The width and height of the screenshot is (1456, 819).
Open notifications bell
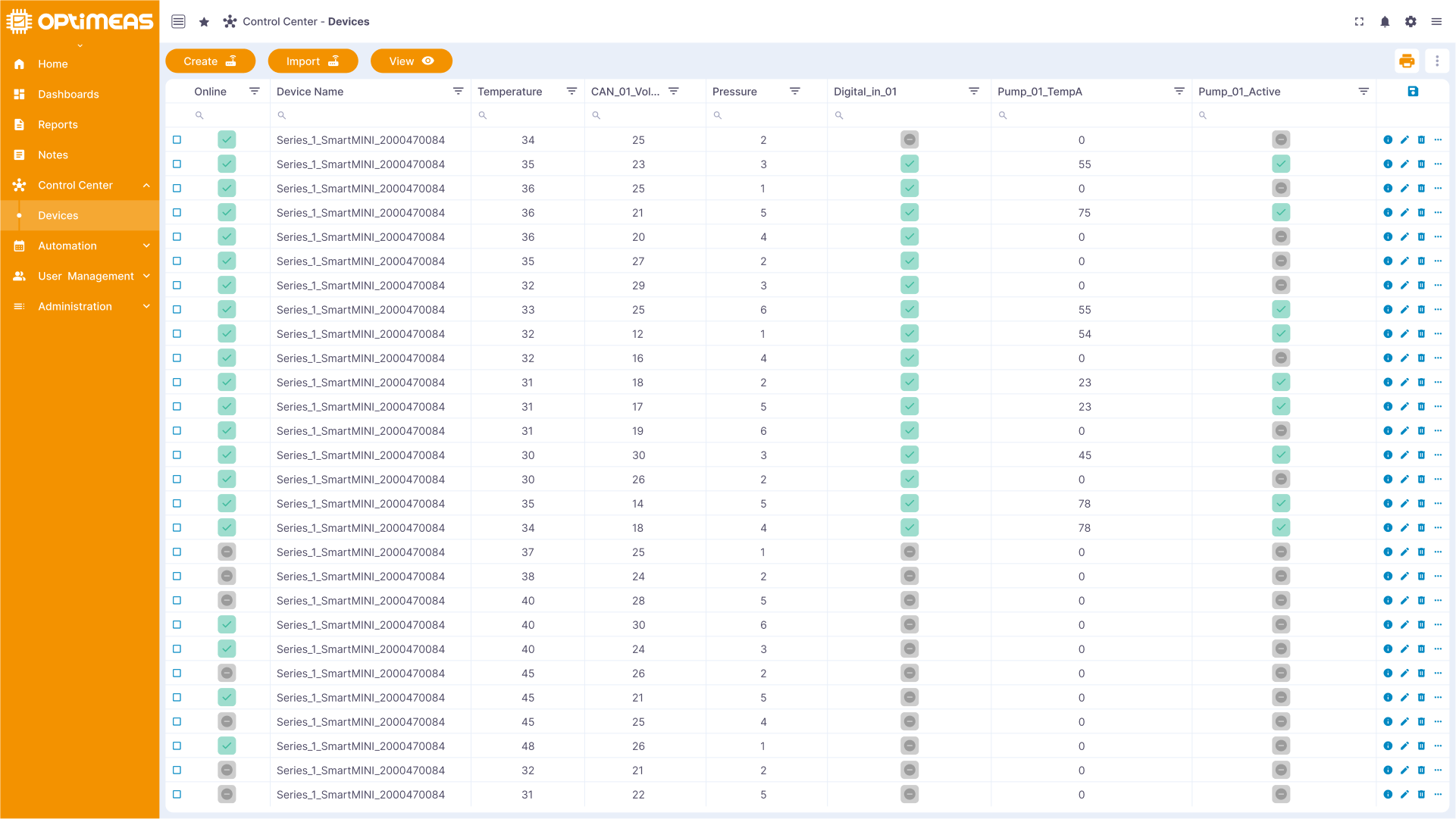[1385, 22]
